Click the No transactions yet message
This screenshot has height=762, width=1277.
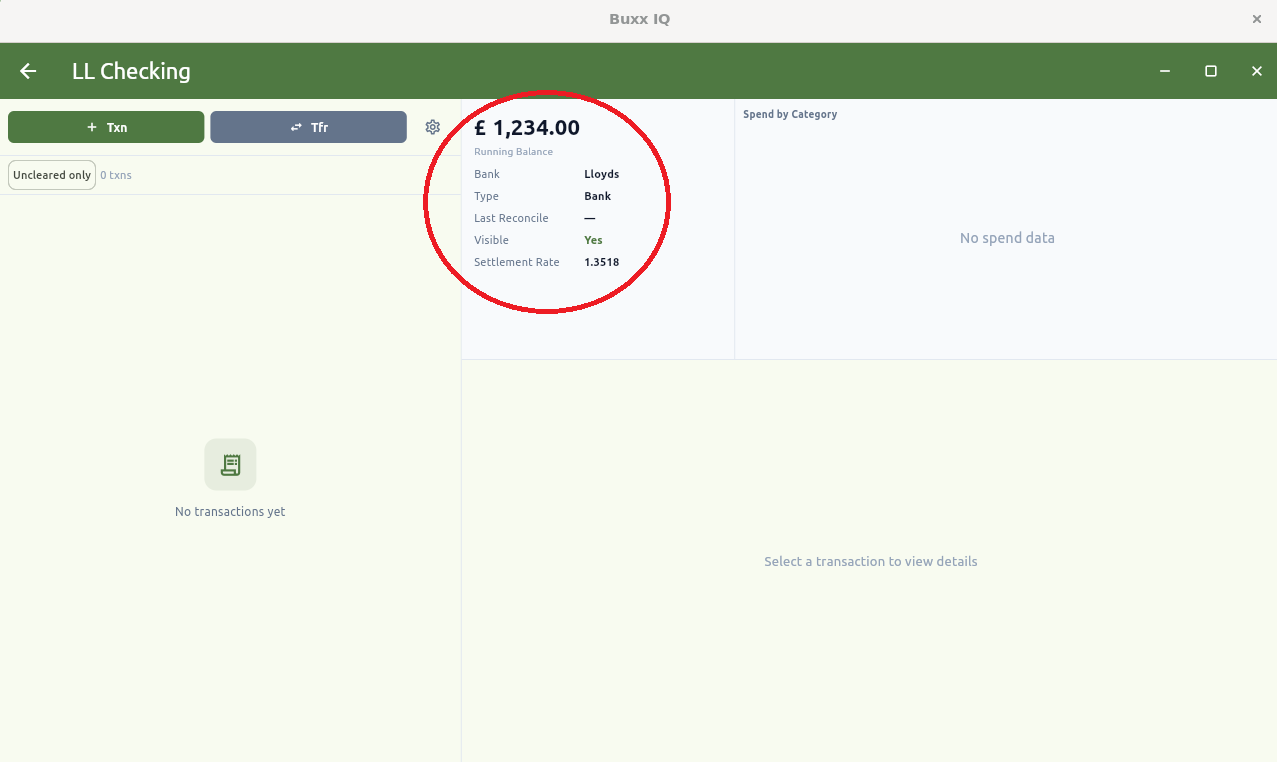point(230,511)
